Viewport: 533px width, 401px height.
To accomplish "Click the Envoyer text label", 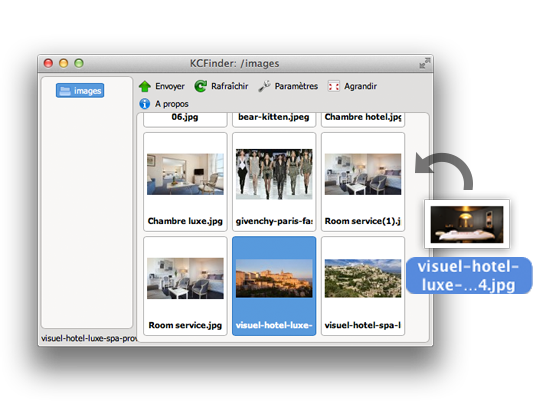I will point(170,86).
